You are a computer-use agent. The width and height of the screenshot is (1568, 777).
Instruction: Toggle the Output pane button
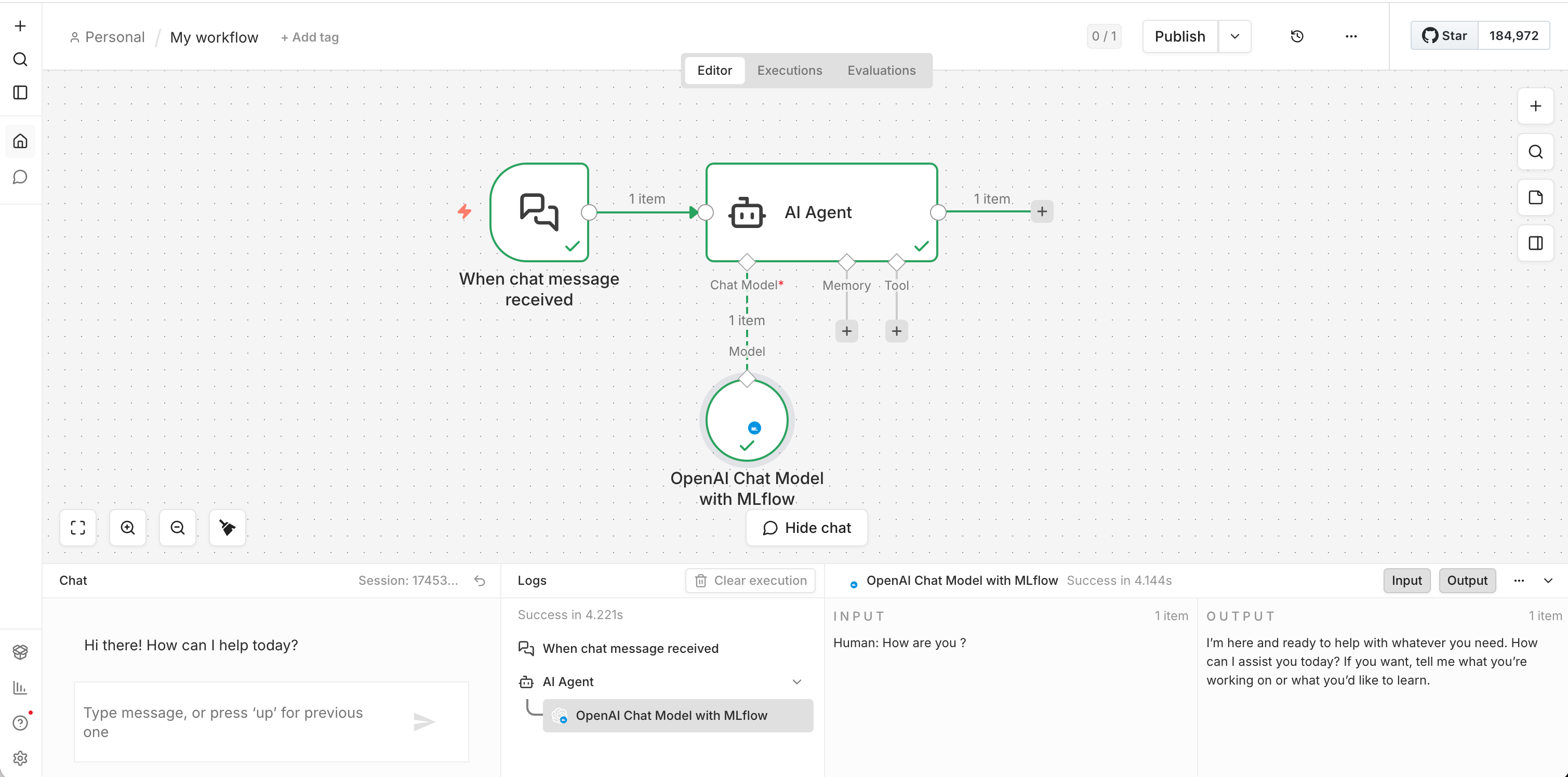[x=1467, y=581]
